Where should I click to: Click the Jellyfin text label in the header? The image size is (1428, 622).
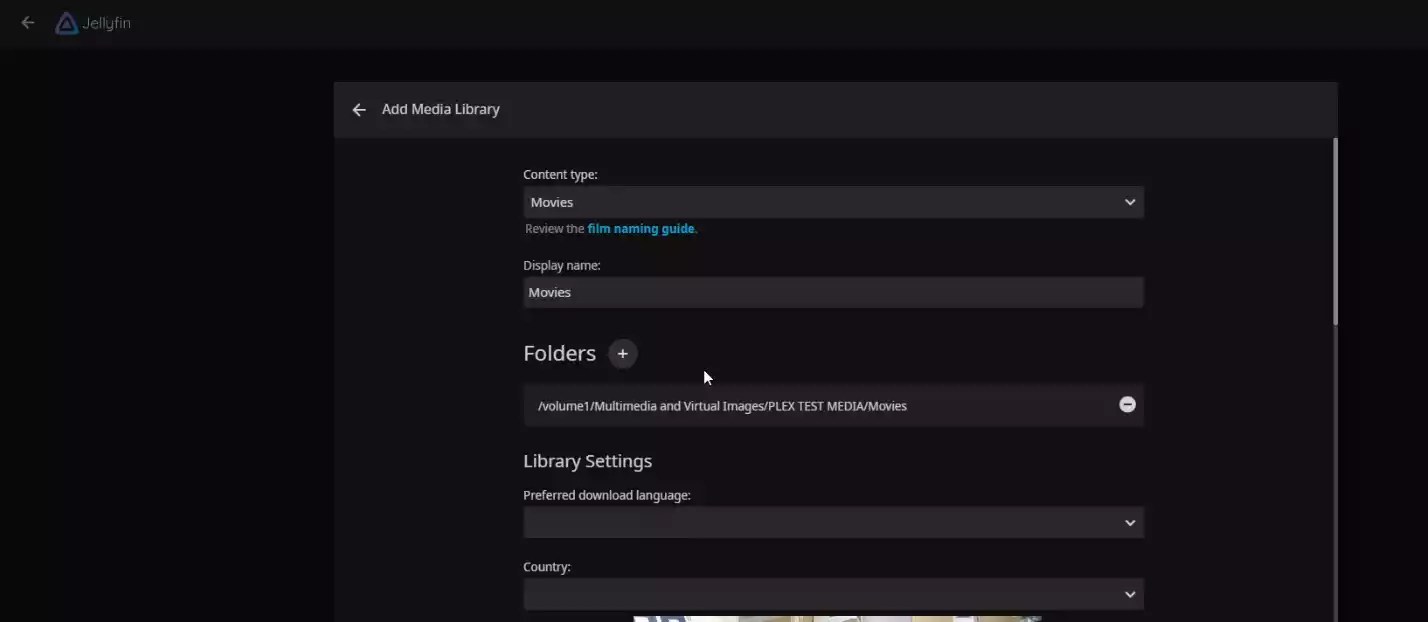pos(109,23)
